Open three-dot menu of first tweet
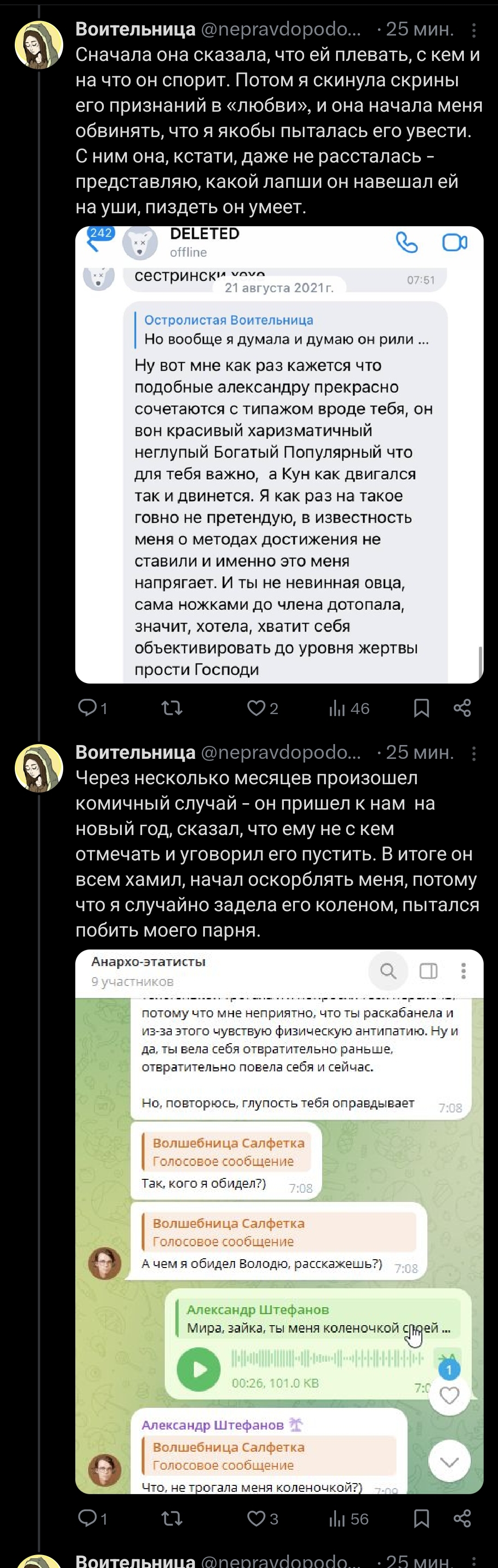Screen dimensions: 498x1568 tap(474, 30)
